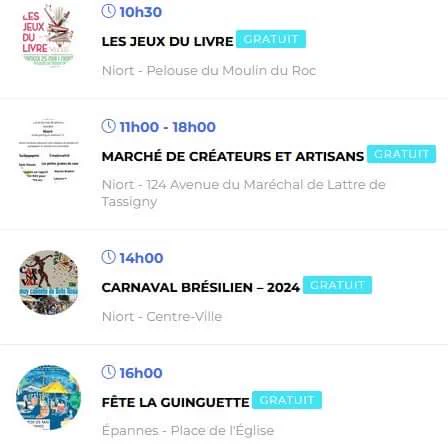Click the clock icon beside 14h00
448x448 pixels.
tap(108, 257)
